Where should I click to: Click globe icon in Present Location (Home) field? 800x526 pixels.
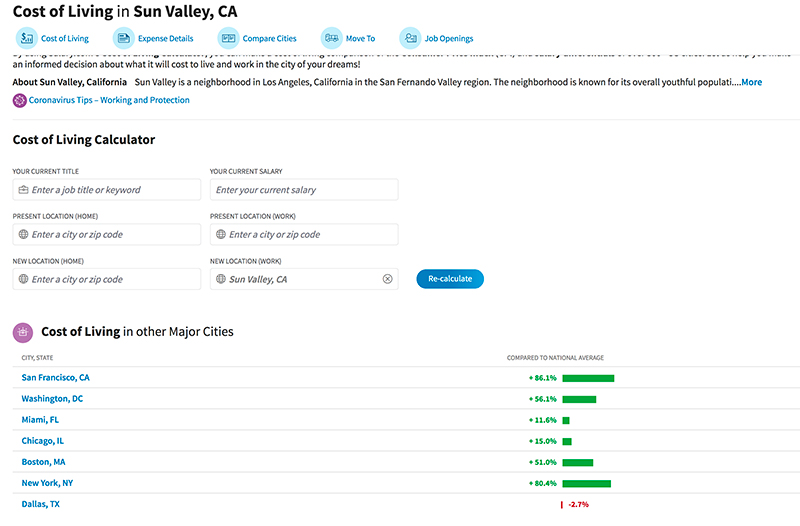point(23,234)
